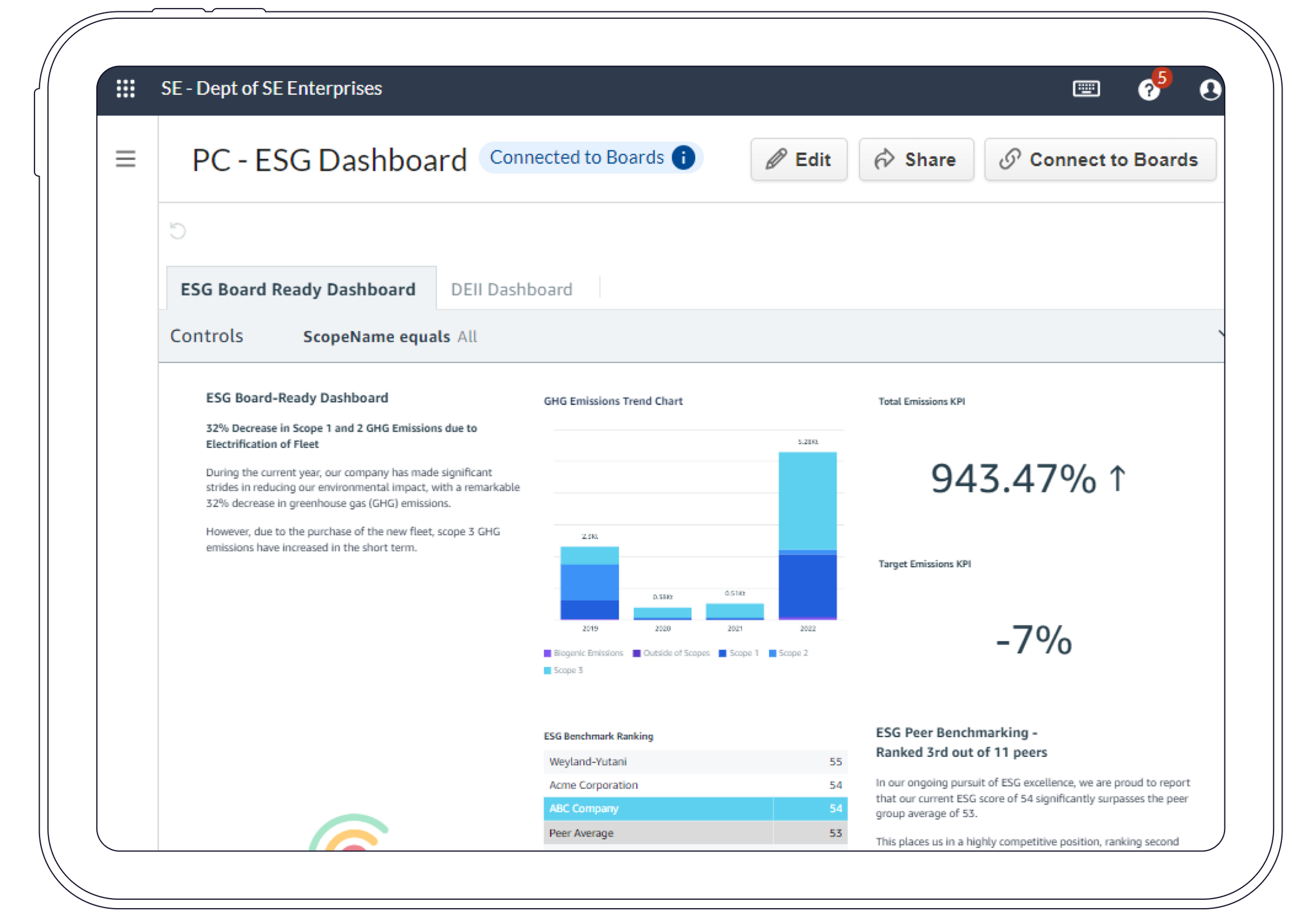Click the undo arrow icon
Image resolution: width=1316 pixels, height=917 pixels.
click(178, 231)
